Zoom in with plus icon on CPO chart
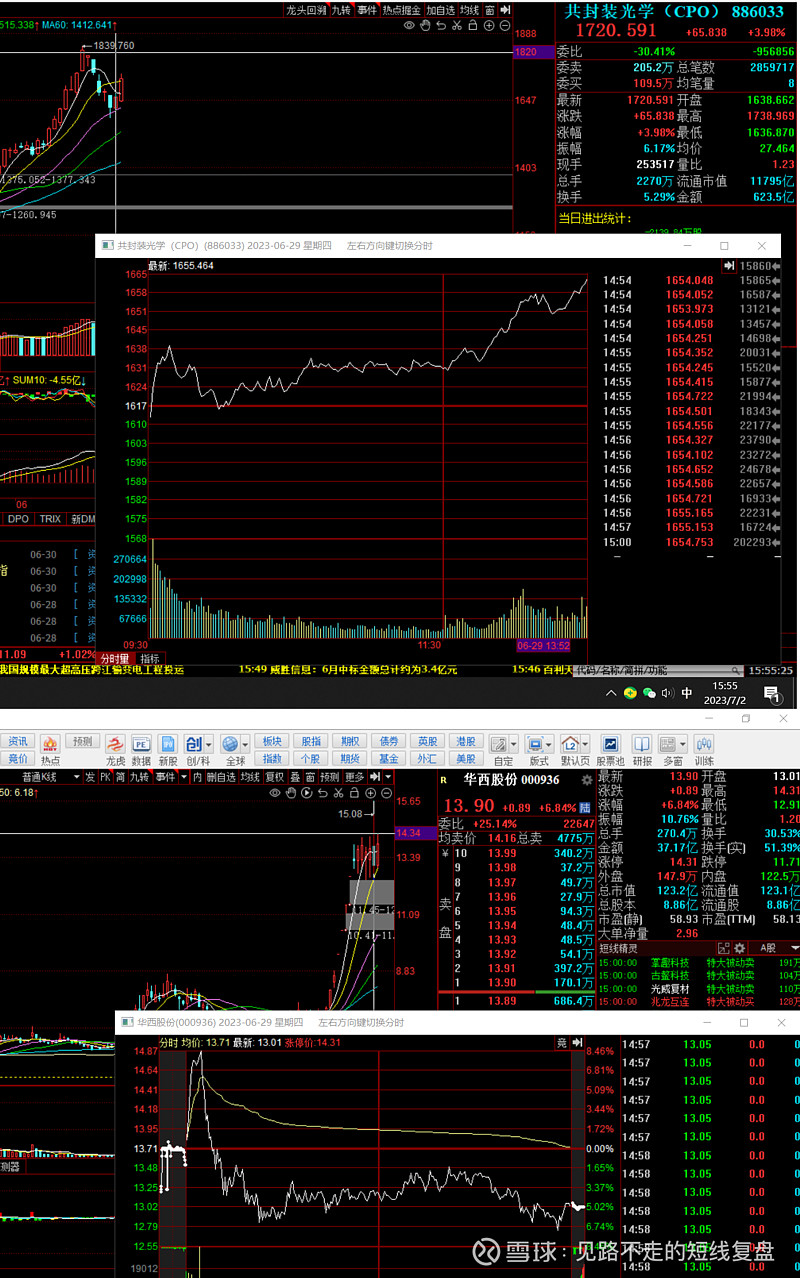Screen dimensions: 800x1278 (x=488, y=25)
